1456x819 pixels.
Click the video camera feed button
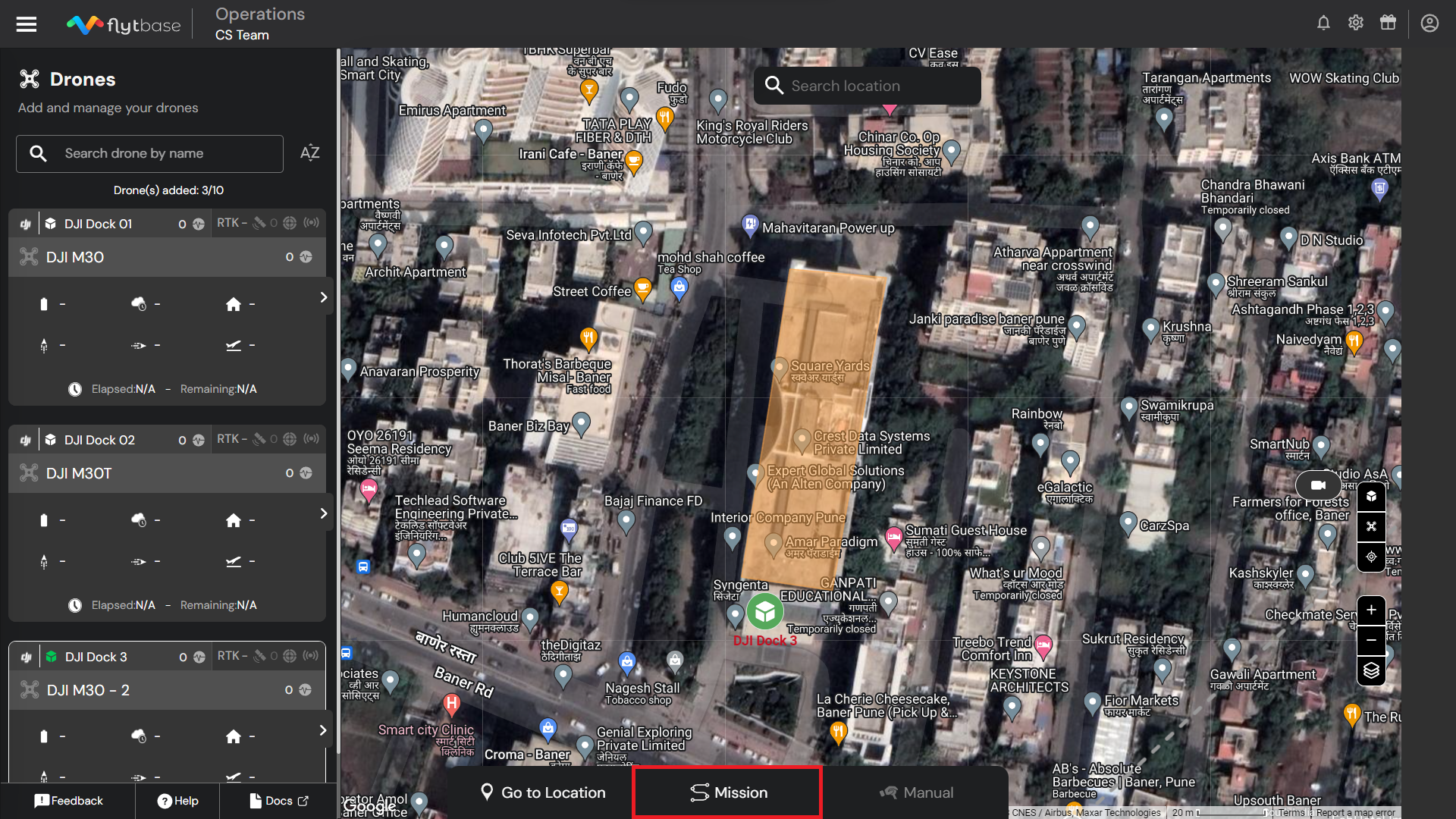pos(1318,485)
